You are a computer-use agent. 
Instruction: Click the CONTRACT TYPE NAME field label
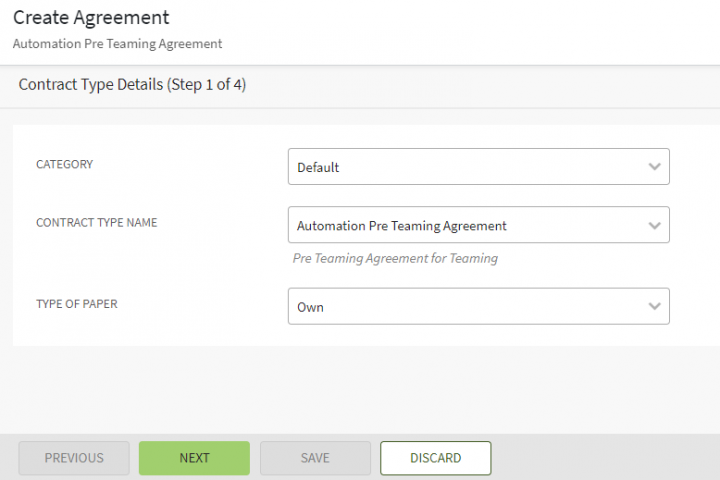coord(96,222)
